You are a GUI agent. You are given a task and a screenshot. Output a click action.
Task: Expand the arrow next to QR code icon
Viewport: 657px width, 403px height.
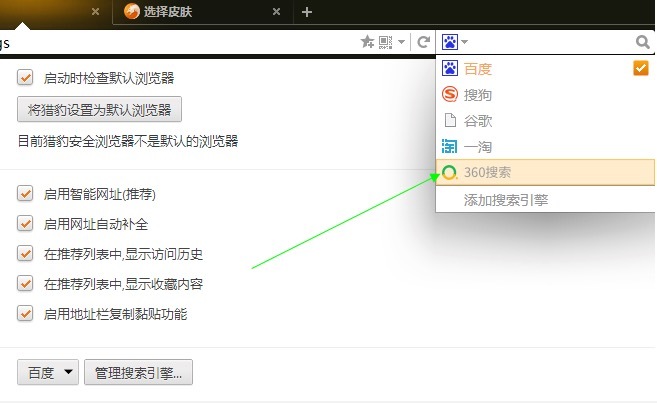tap(401, 42)
